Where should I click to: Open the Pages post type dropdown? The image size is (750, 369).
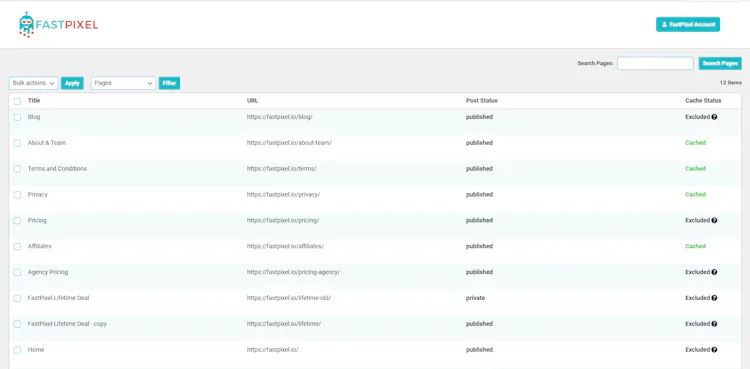click(123, 83)
